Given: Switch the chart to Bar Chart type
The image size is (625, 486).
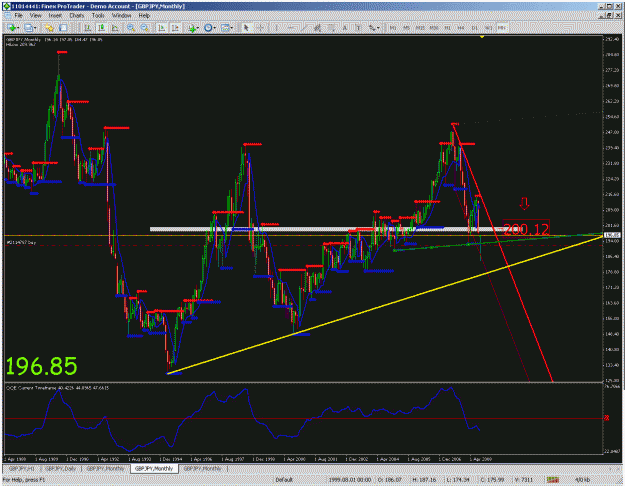Looking at the screenshot, I should pos(88,28).
